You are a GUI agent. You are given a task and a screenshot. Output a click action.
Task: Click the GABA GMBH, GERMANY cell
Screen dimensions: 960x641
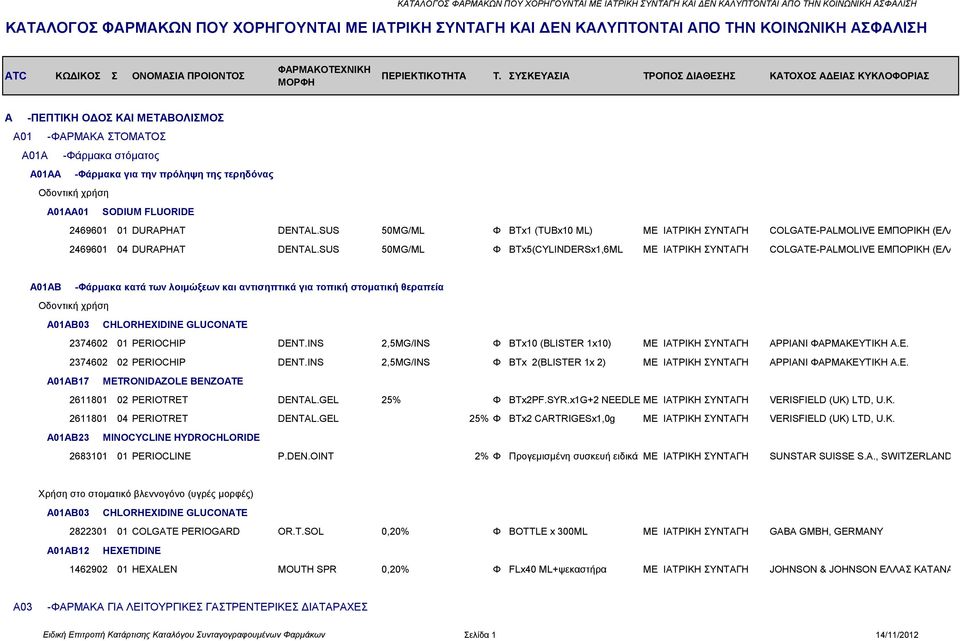[826, 531]
